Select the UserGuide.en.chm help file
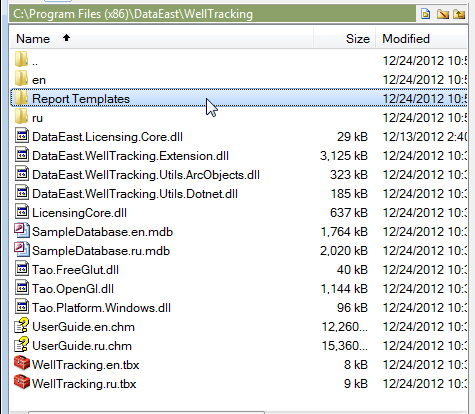Viewport: 475px width, 414px height. (x=239, y=326)
